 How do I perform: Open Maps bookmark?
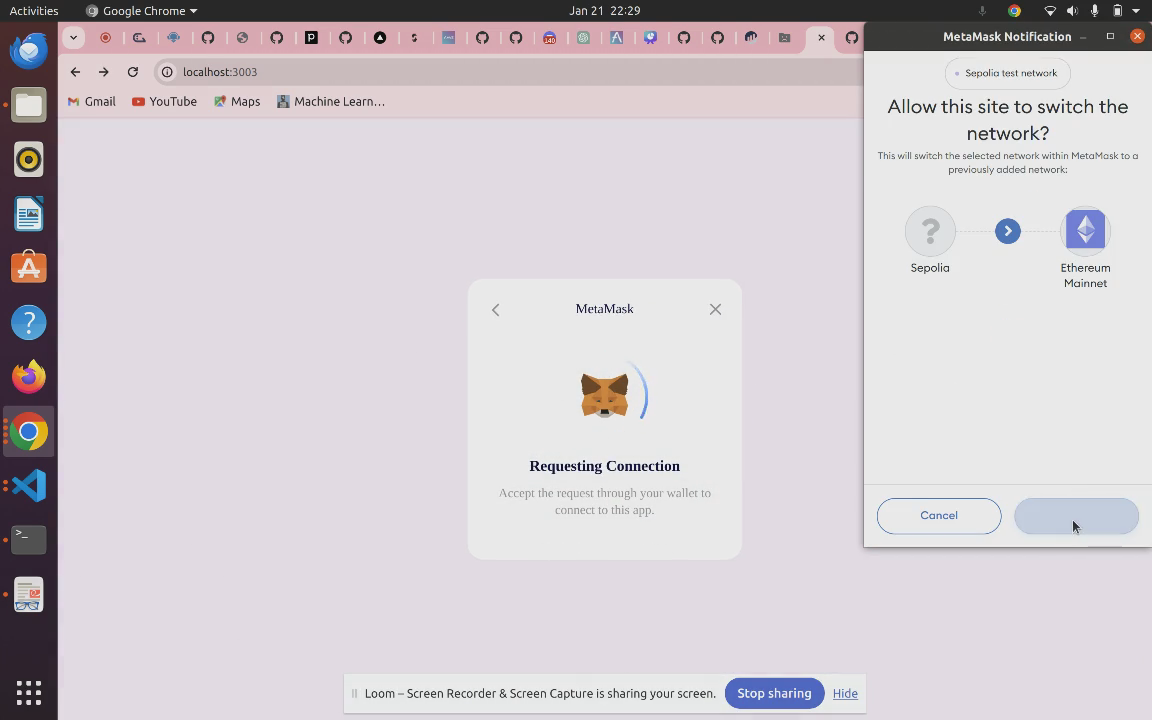237,101
